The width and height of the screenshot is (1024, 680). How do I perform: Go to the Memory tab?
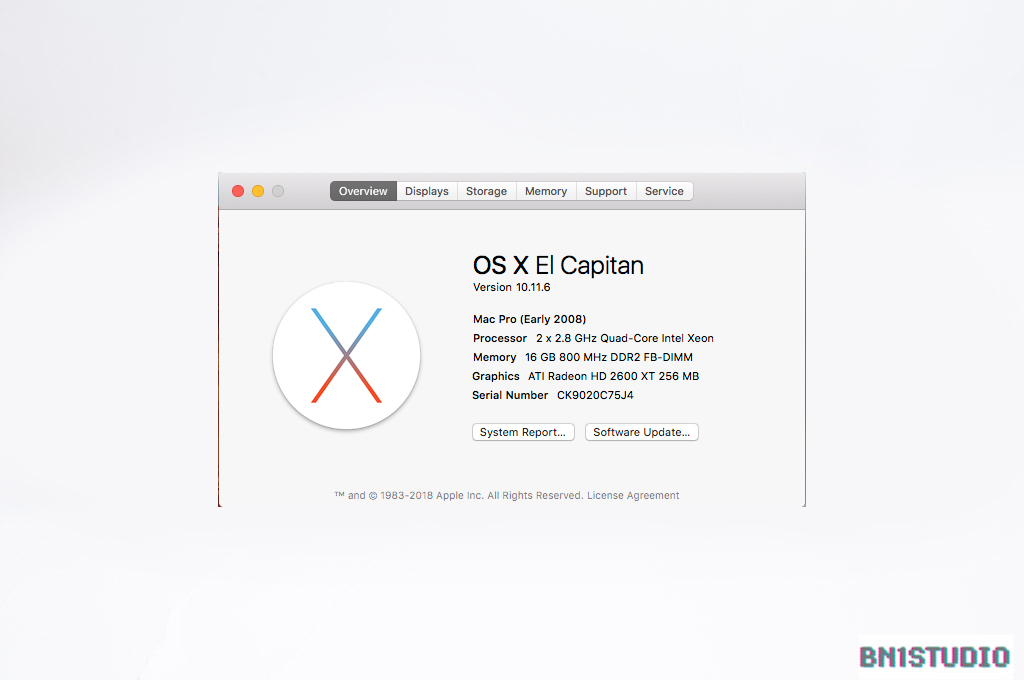click(x=546, y=191)
